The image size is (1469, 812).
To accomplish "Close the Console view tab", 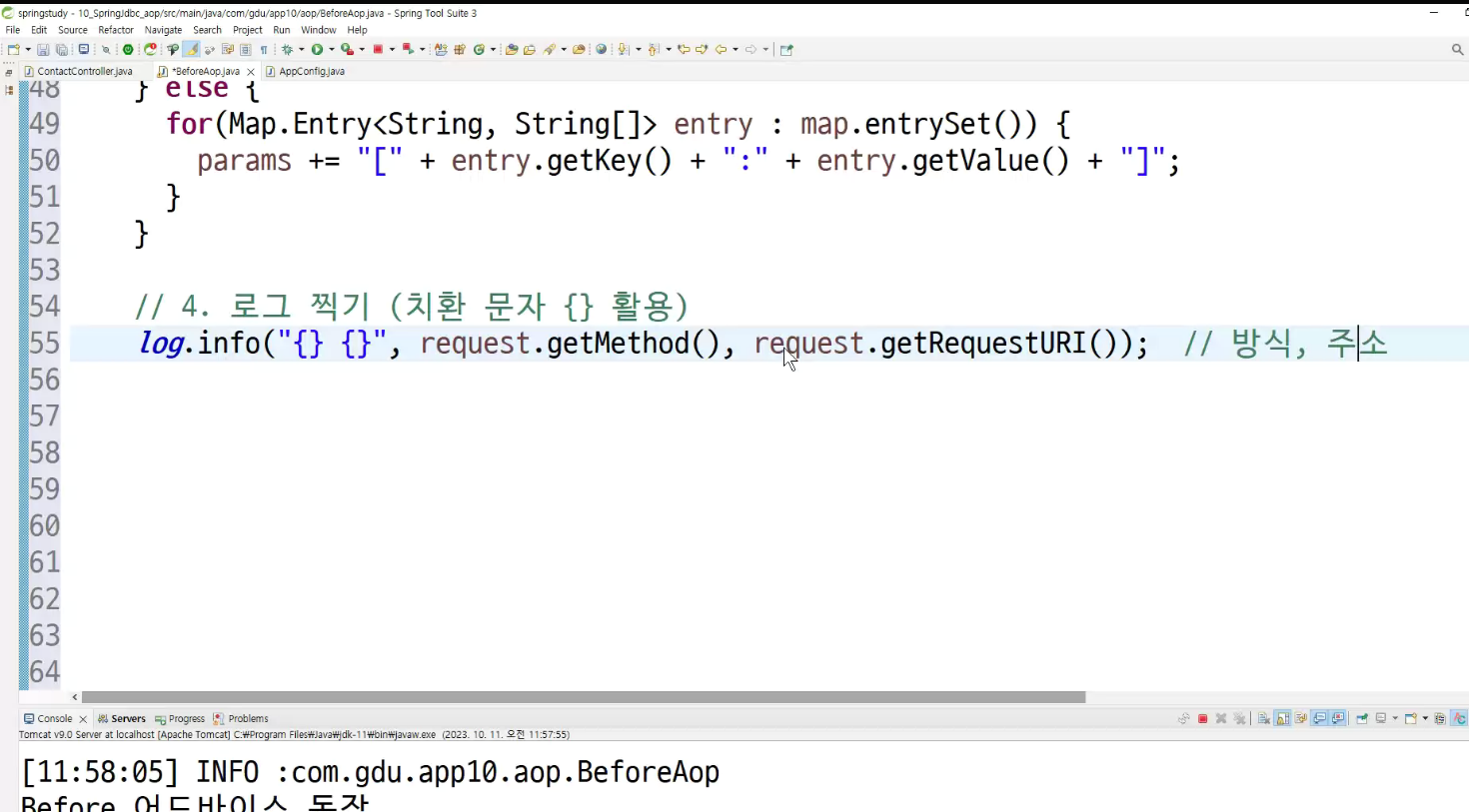I will pyautogui.click(x=83, y=719).
